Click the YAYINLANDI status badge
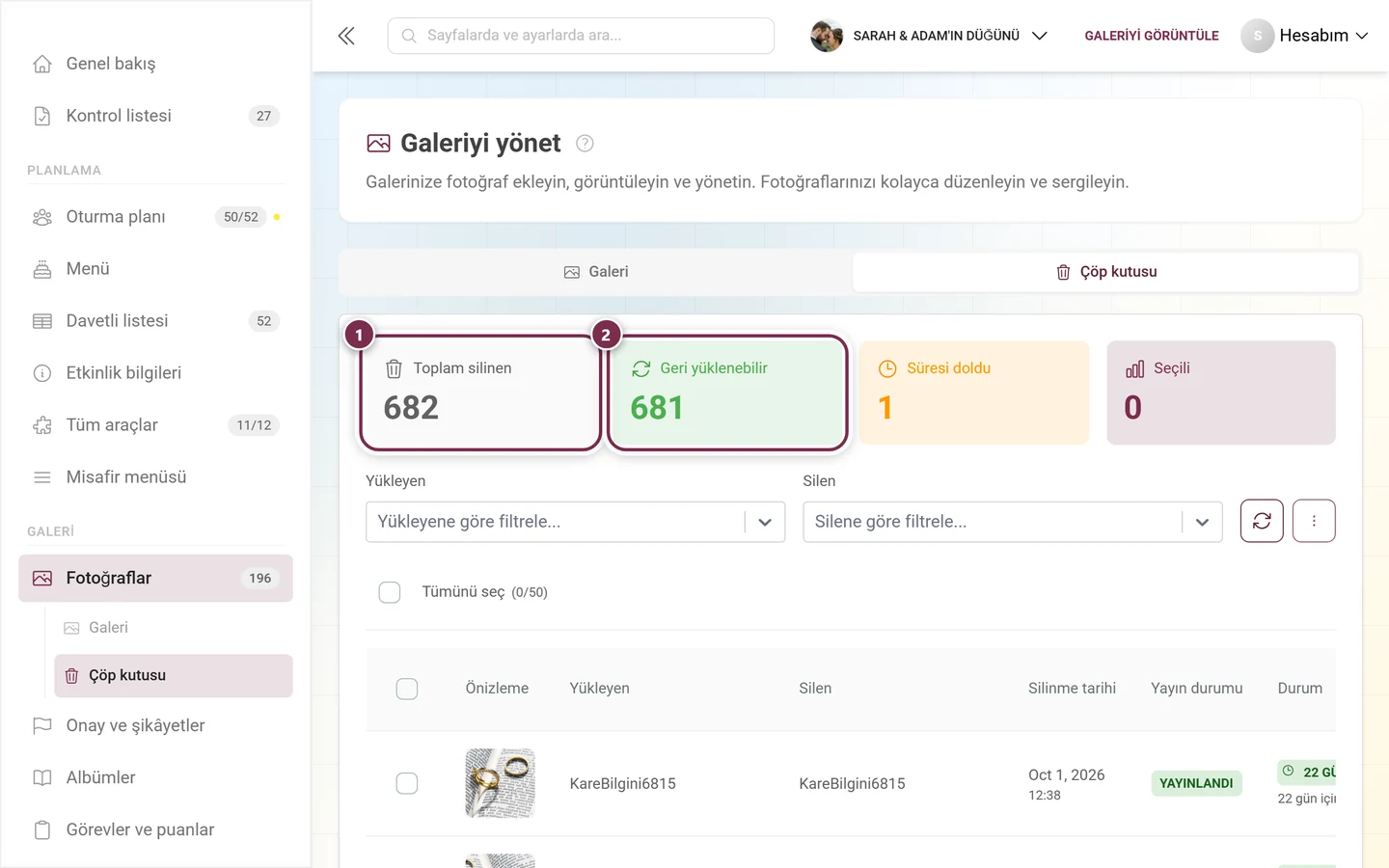 click(1196, 783)
